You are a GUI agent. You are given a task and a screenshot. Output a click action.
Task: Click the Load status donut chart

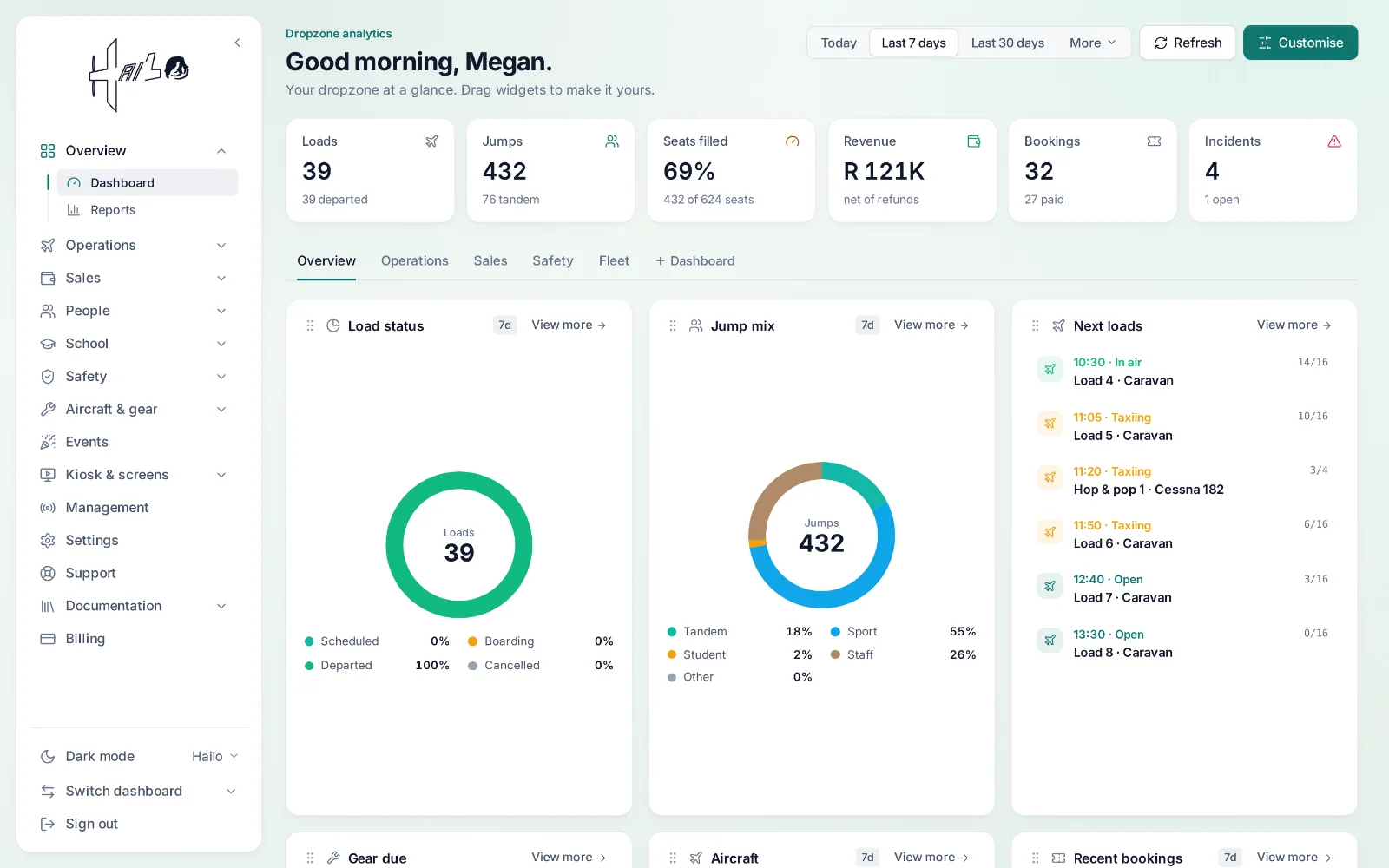pyautogui.click(x=459, y=545)
